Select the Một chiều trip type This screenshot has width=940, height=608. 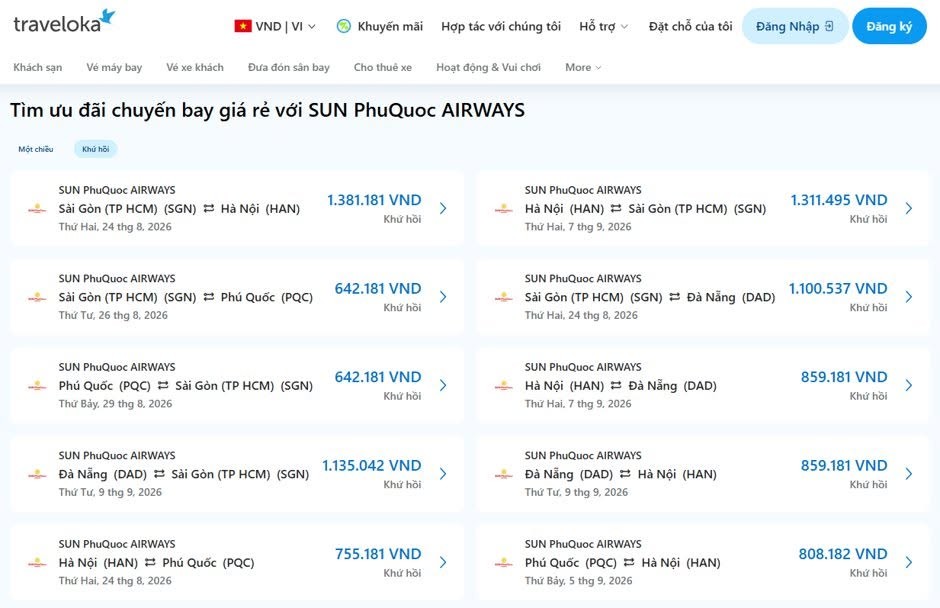(36, 149)
